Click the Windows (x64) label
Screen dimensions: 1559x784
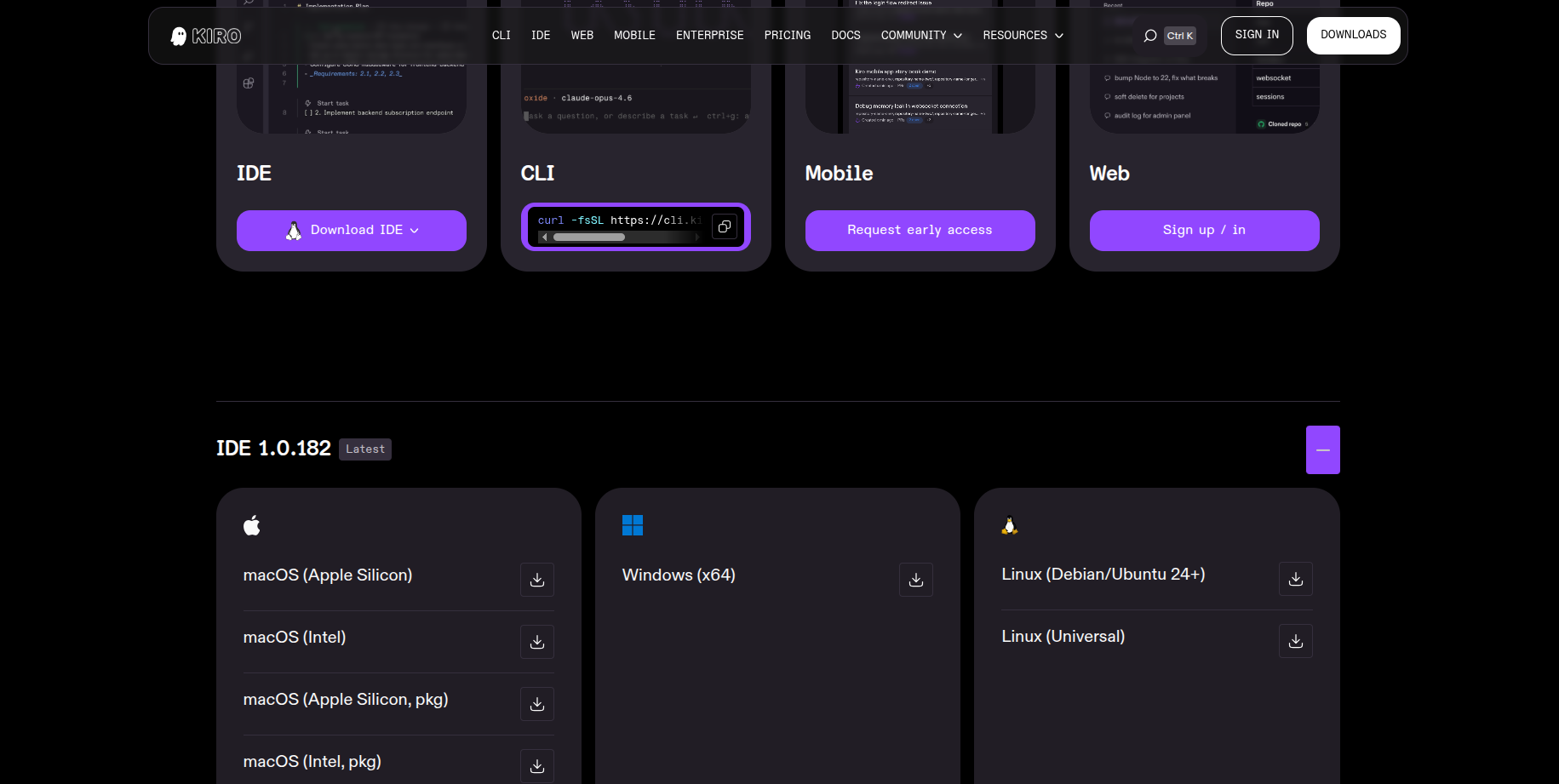tap(679, 575)
